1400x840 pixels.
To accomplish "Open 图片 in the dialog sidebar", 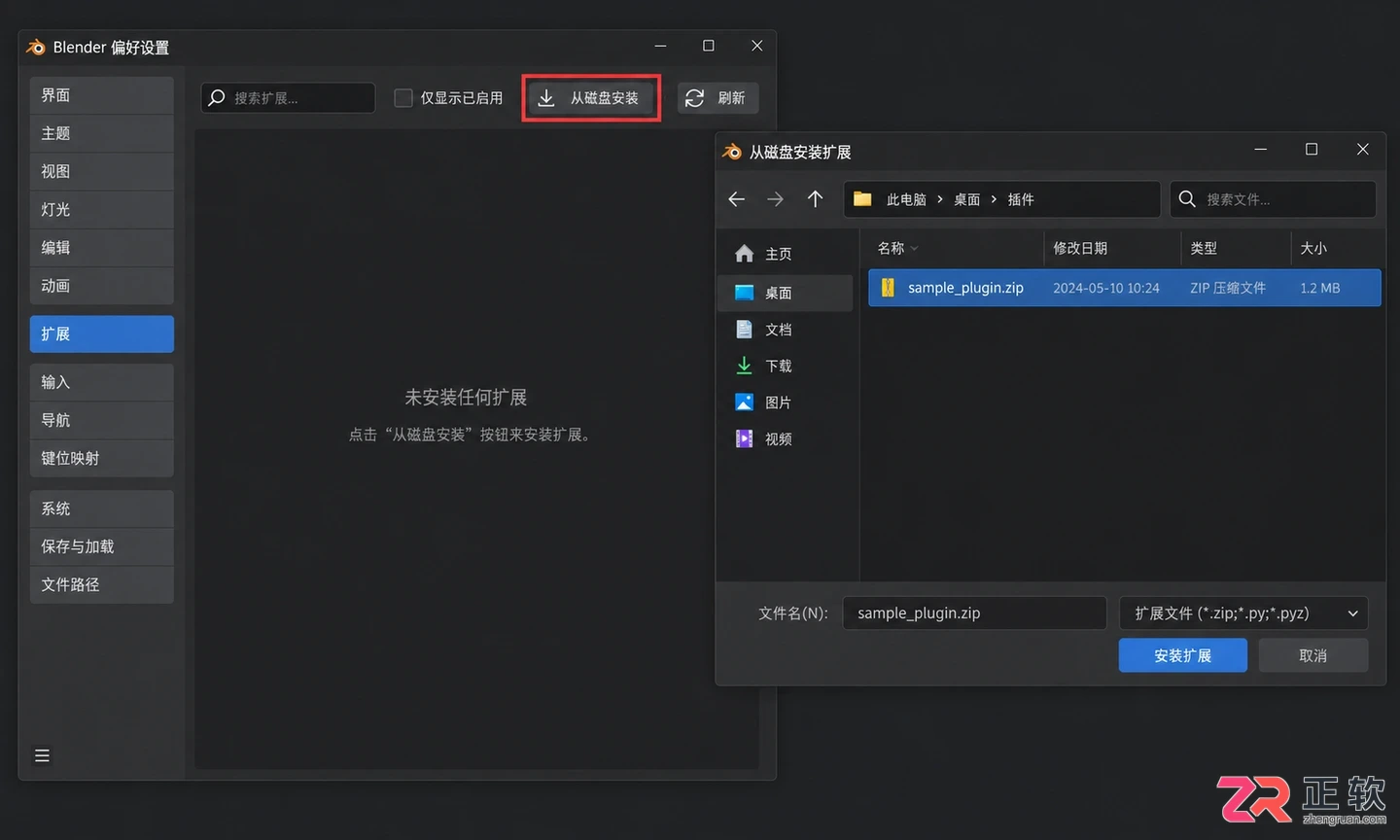I will pos(785,402).
